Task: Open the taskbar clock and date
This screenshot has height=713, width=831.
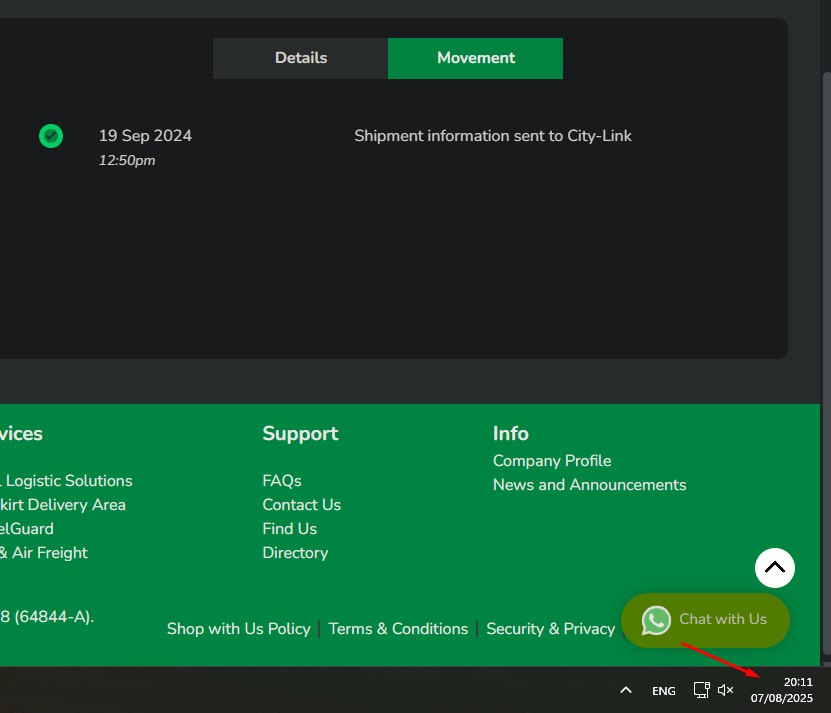Action: [782, 690]
